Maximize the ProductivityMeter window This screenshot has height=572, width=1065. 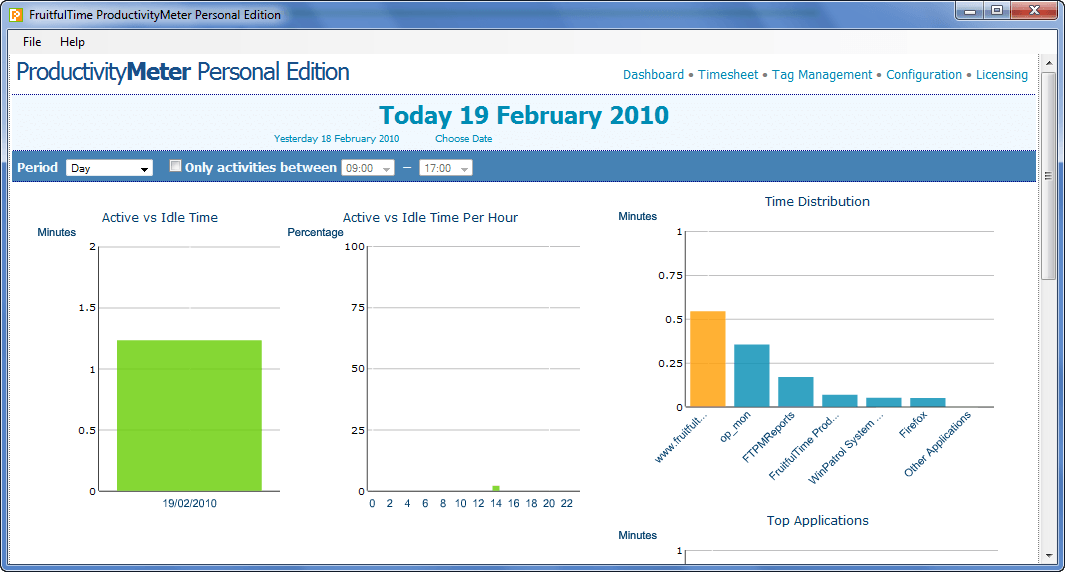[996, 10]
